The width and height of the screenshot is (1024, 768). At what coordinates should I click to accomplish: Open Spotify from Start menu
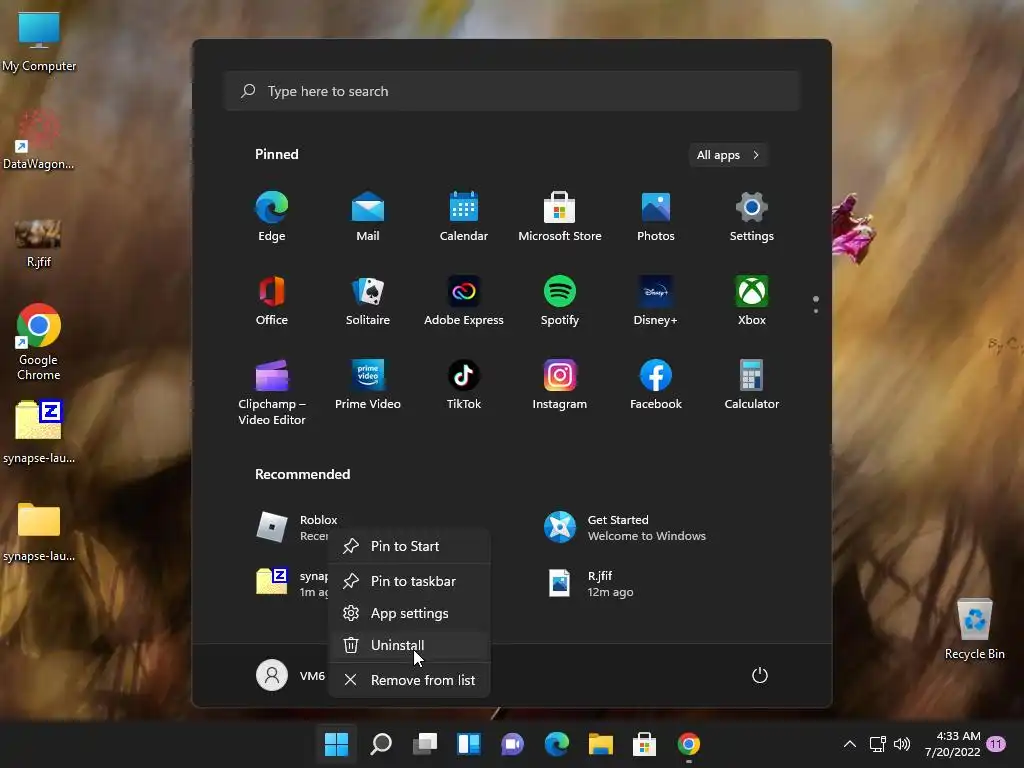(x=560, y=301)
